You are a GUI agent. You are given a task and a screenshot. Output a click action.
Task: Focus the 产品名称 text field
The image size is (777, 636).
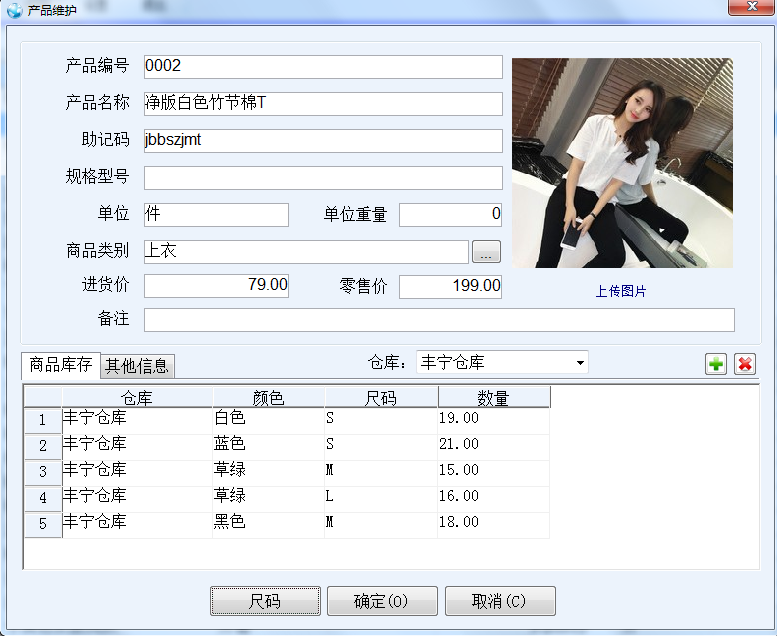coord(322,104)
